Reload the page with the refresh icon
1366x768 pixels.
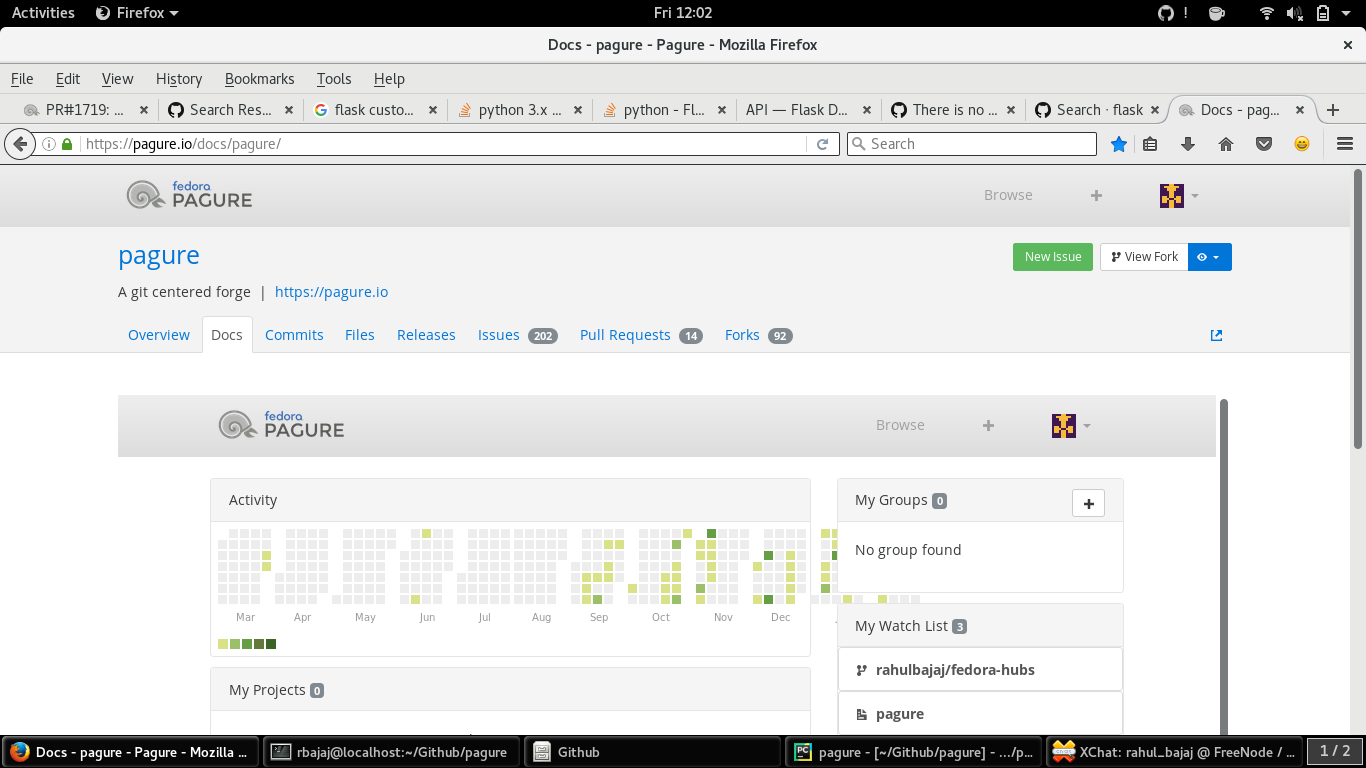point(822,144)
